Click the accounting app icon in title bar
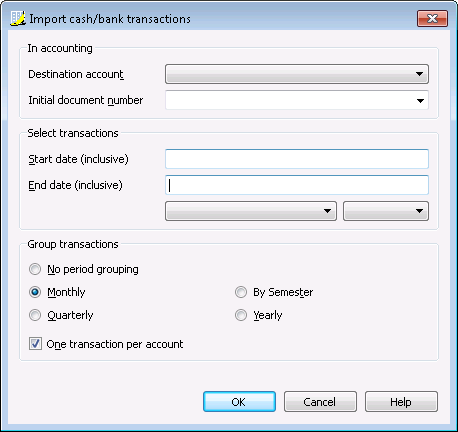This screenshot has width=458, height=432. pos(18,18)
